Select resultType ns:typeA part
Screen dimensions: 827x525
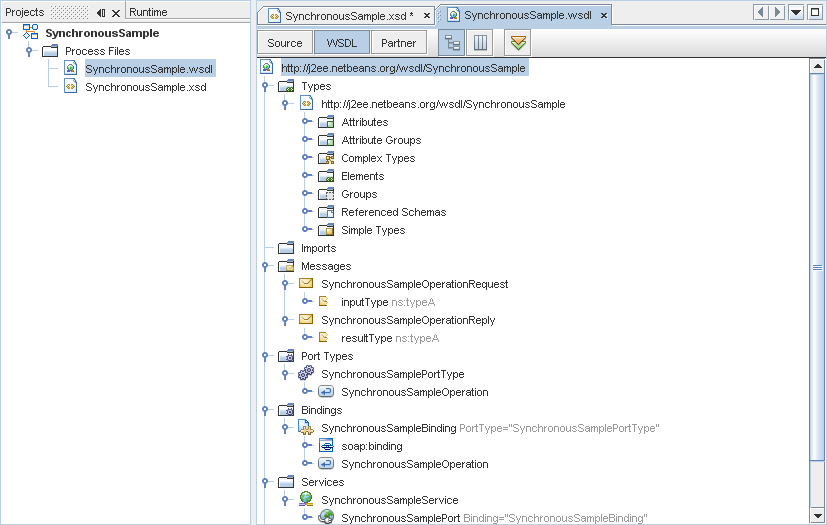coord(390,338)
